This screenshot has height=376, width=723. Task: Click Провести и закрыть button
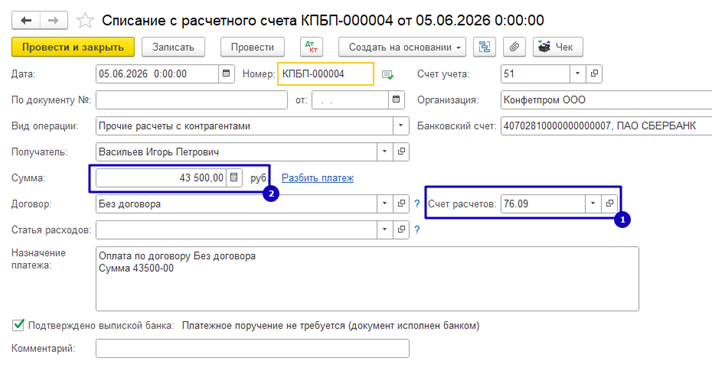coord(73,47)
